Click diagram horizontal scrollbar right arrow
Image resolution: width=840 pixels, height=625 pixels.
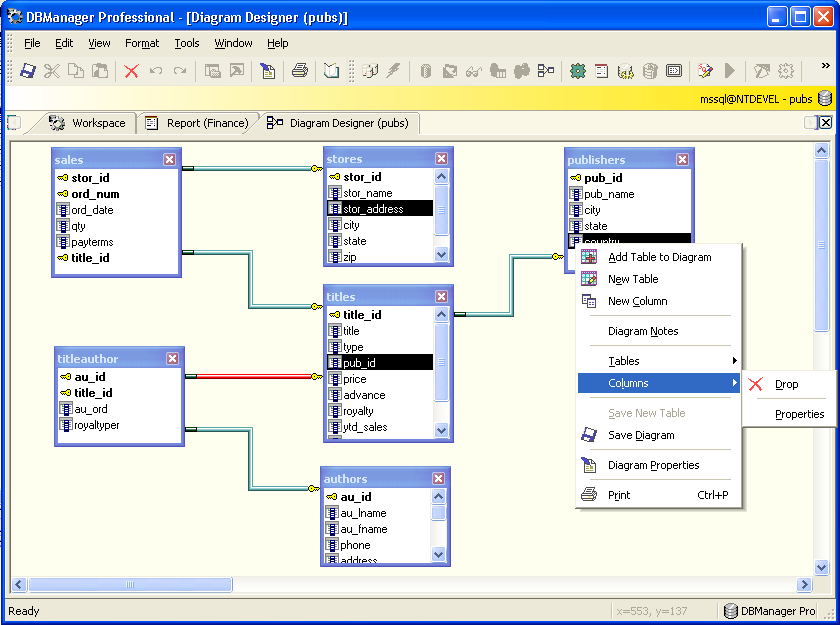pos(804,584)
